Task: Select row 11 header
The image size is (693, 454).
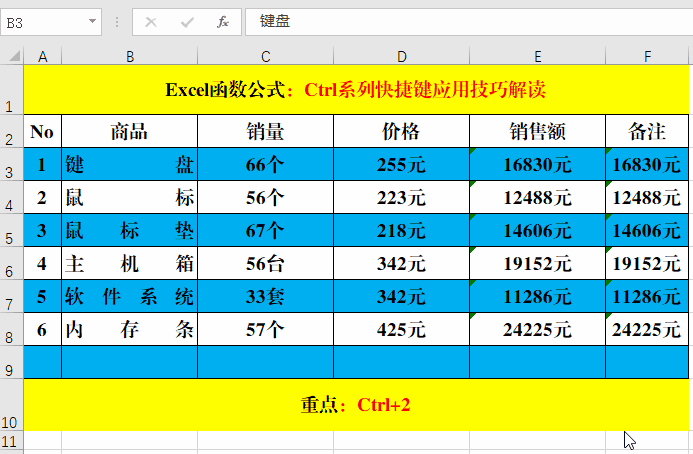Action: 11,441
